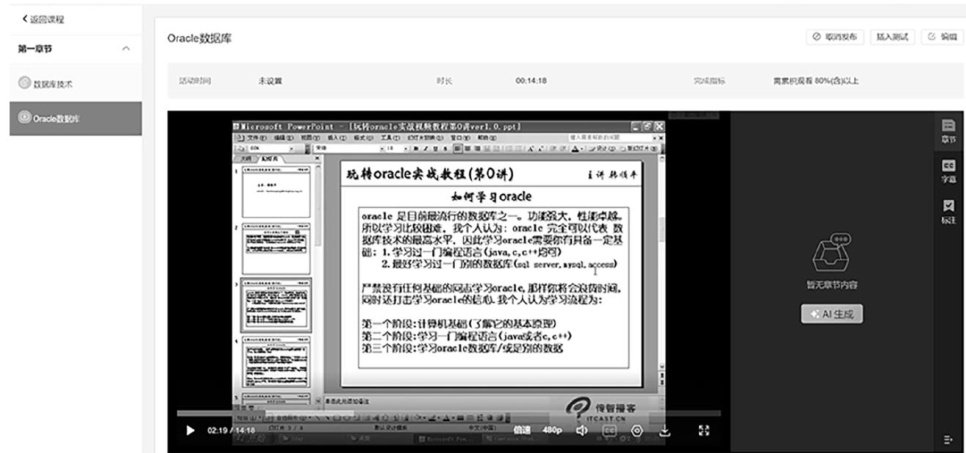Open the 章节 chapters panel
Image resolution: width=966 pixels, height=453 pixels.
947,130
